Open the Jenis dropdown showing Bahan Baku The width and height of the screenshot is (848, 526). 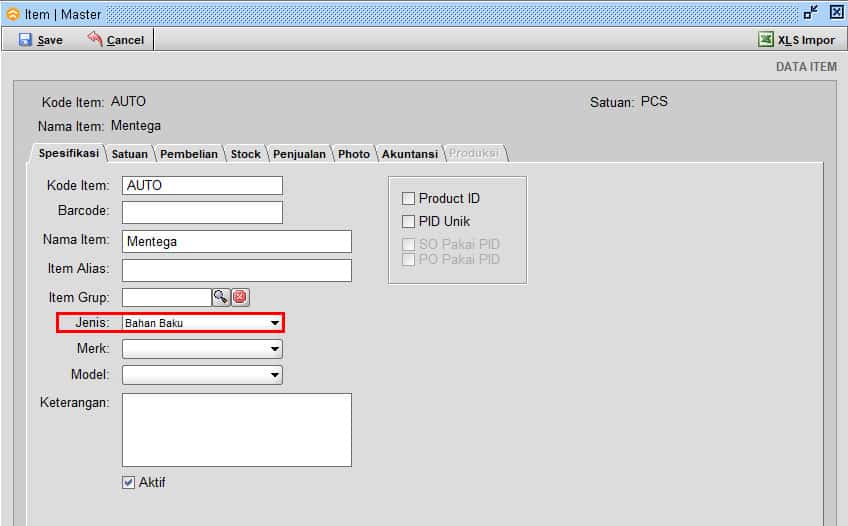[202, 323]
